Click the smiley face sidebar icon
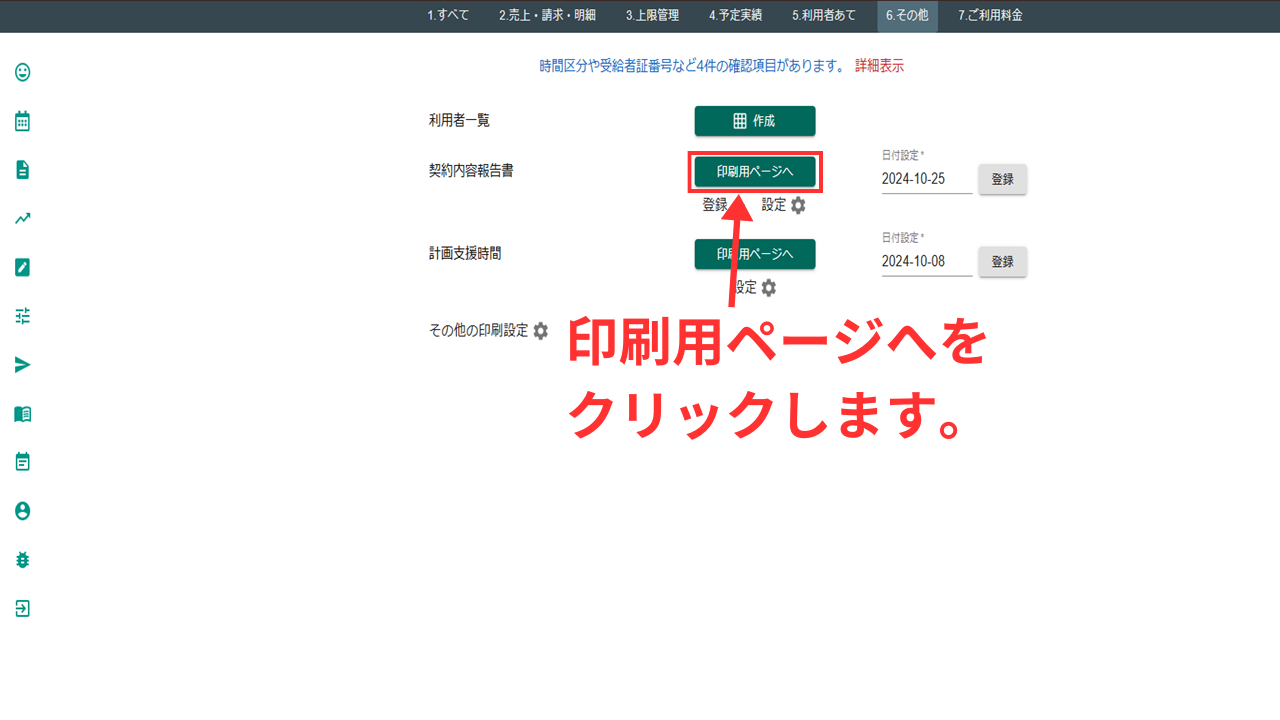 click(x=22, y=72)
